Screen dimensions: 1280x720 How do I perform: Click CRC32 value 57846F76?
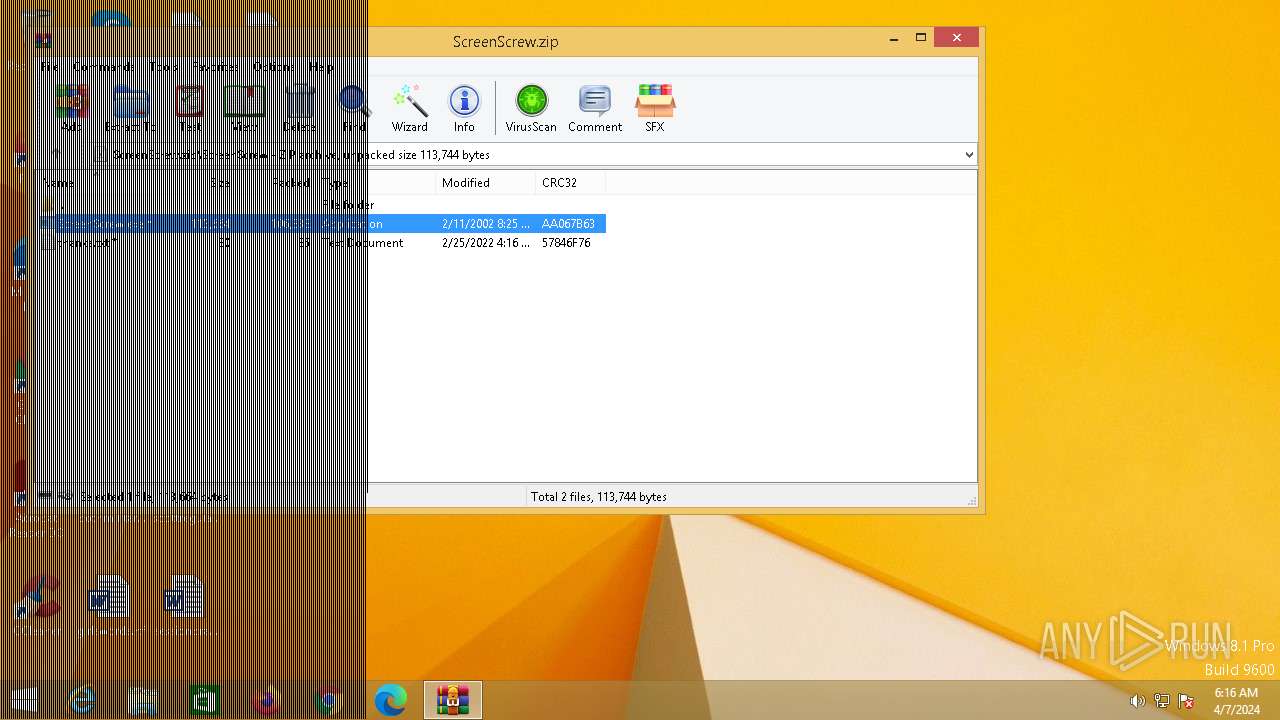[x=566, y=243]
